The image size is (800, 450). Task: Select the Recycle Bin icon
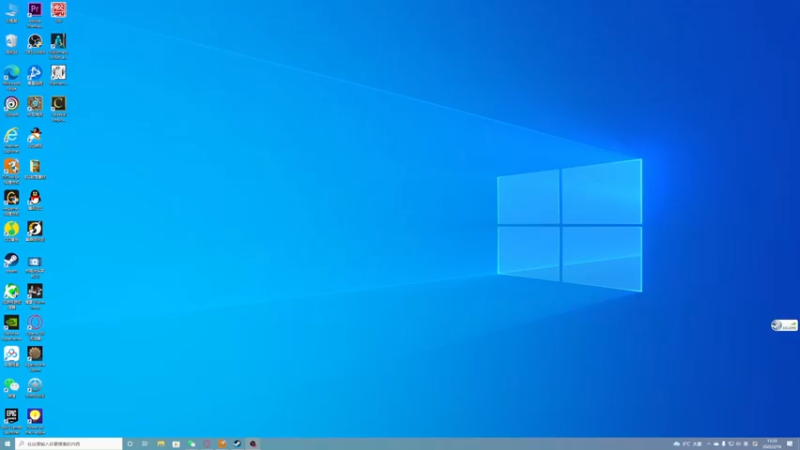pyautogui.click(x=11, y=44)
